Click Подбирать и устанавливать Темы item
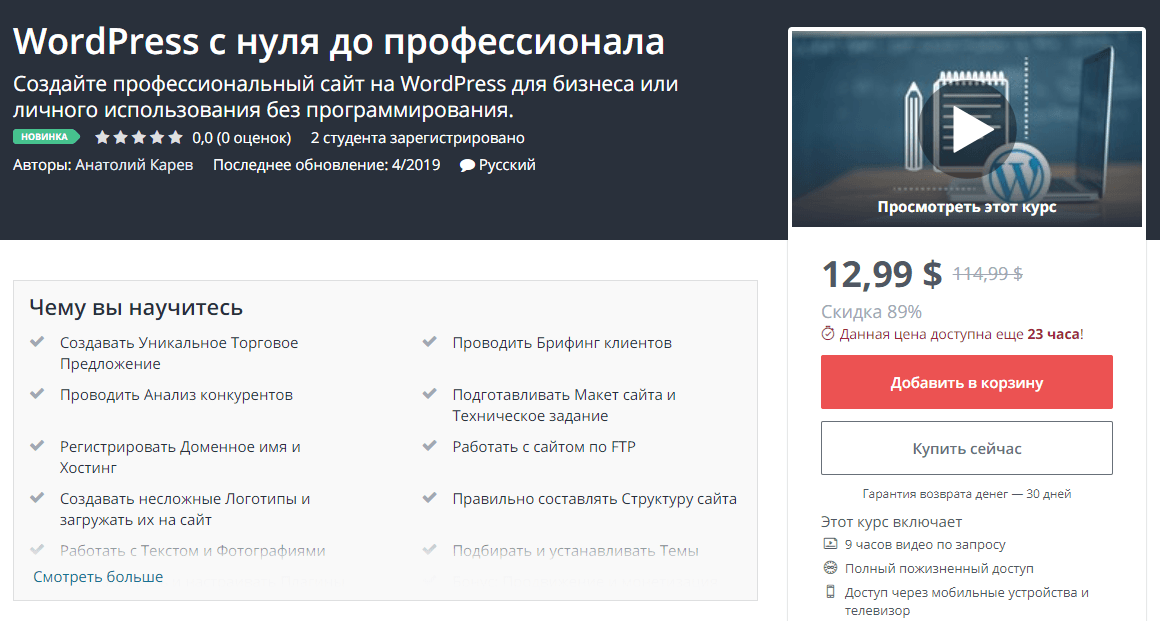 coord(576,551)
